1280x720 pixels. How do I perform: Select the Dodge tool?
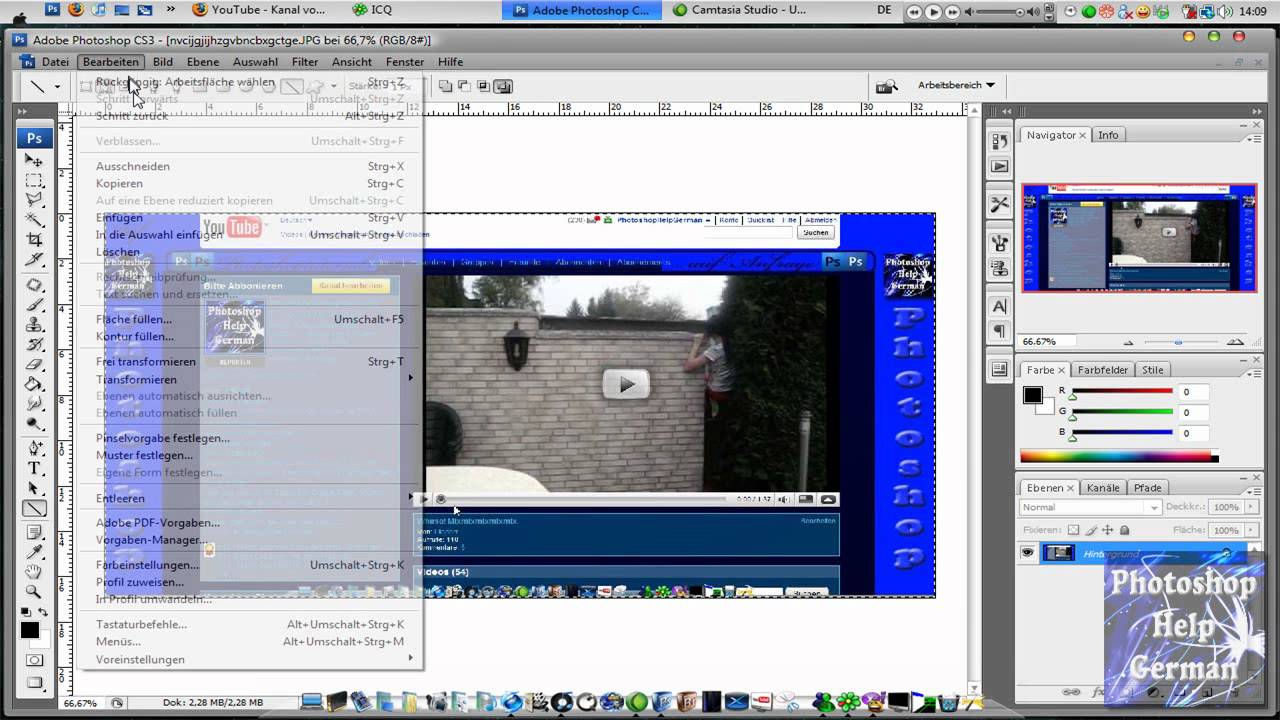click(x=34, y=424)
